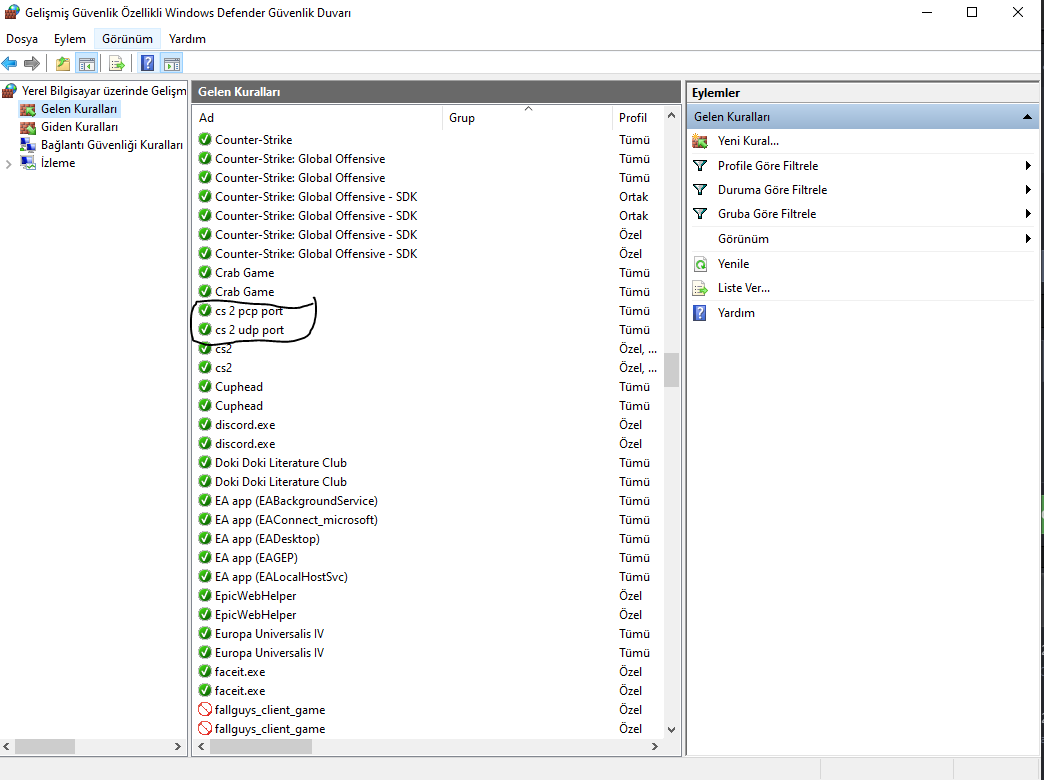Select first blocked fallguys_client_game rule row

point(429,709)
